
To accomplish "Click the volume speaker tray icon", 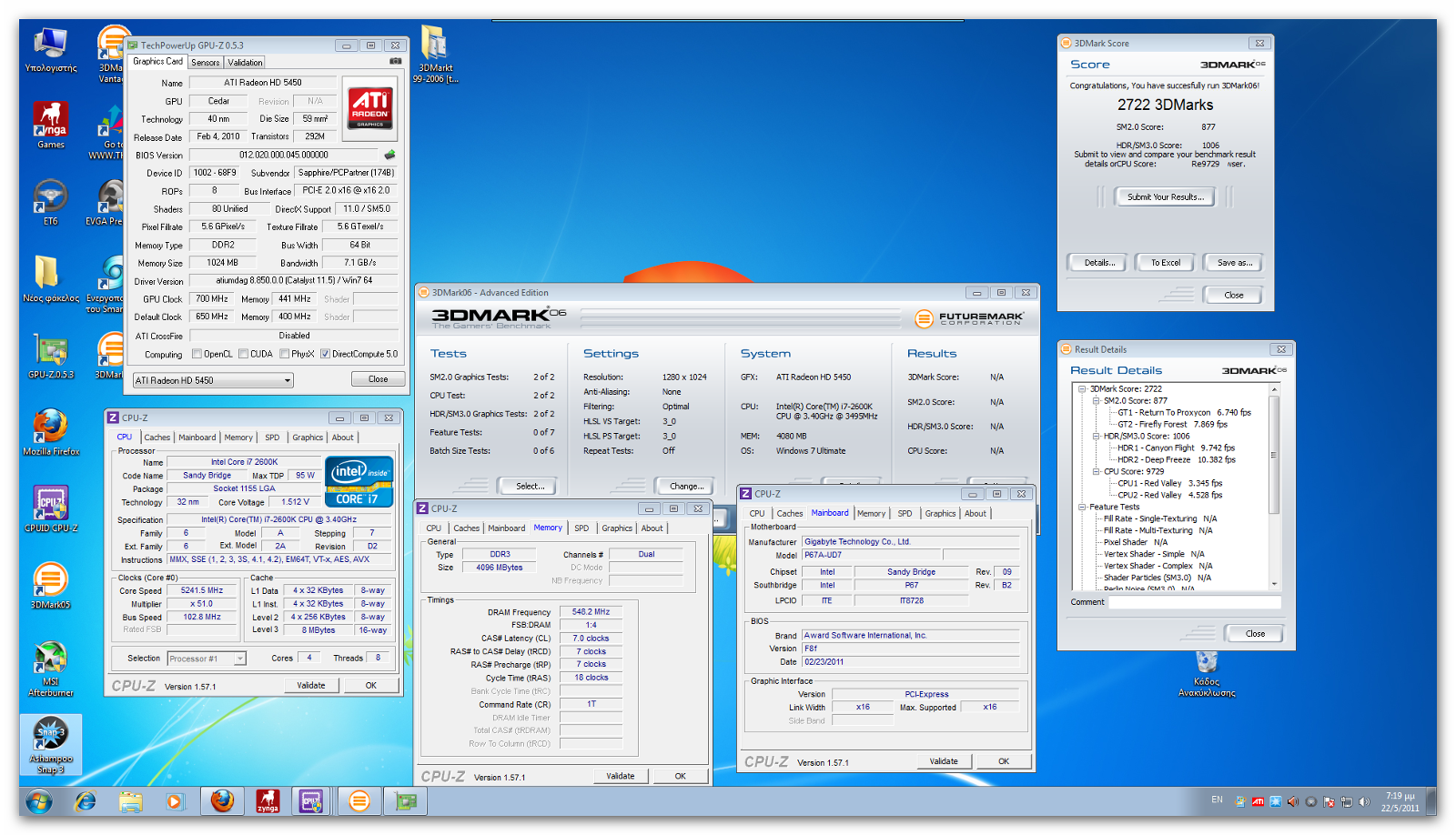I will (x=1363, y=801).
